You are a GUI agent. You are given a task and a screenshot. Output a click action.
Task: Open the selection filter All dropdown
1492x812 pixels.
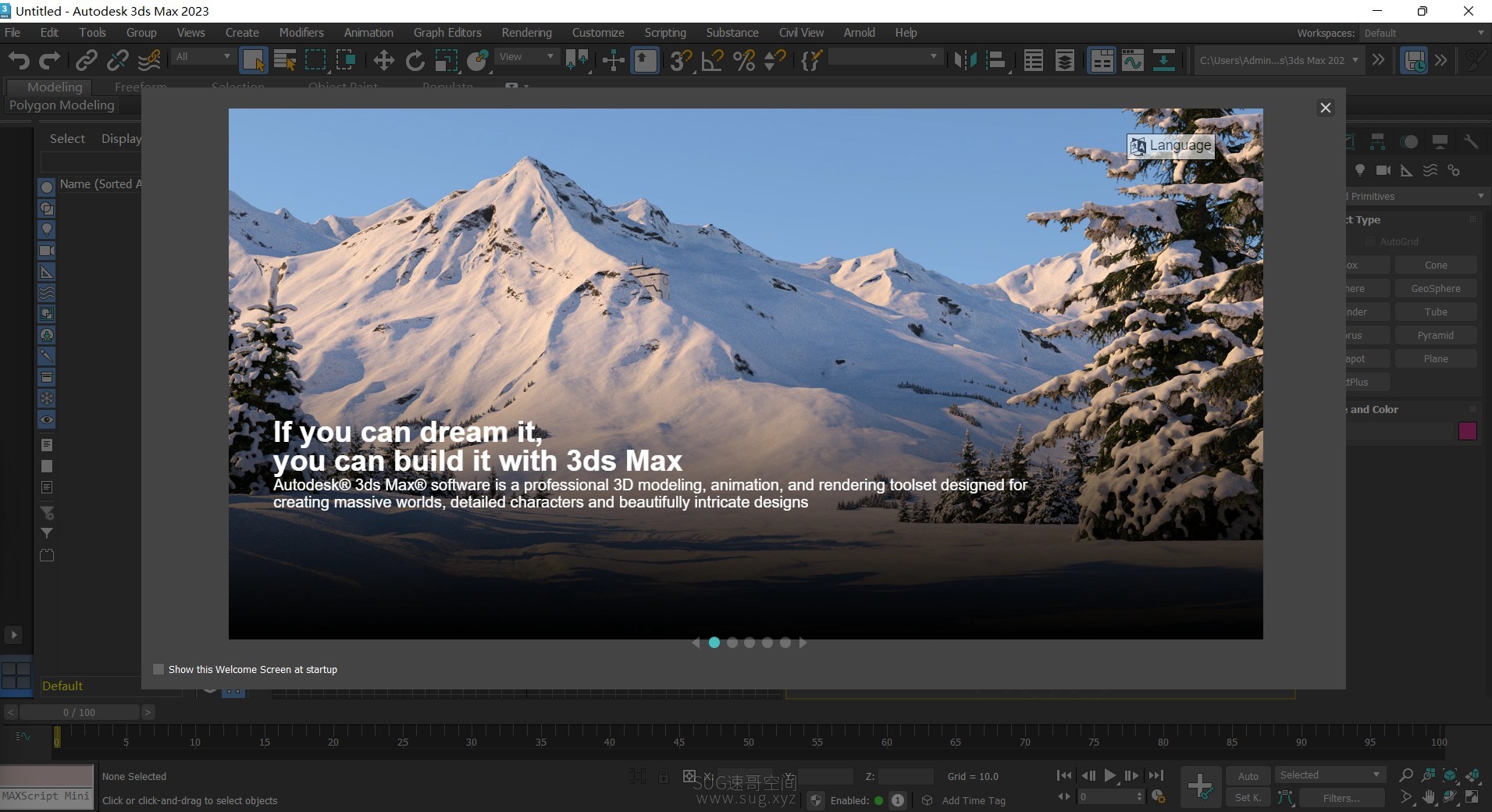click(x=203, y=56)
